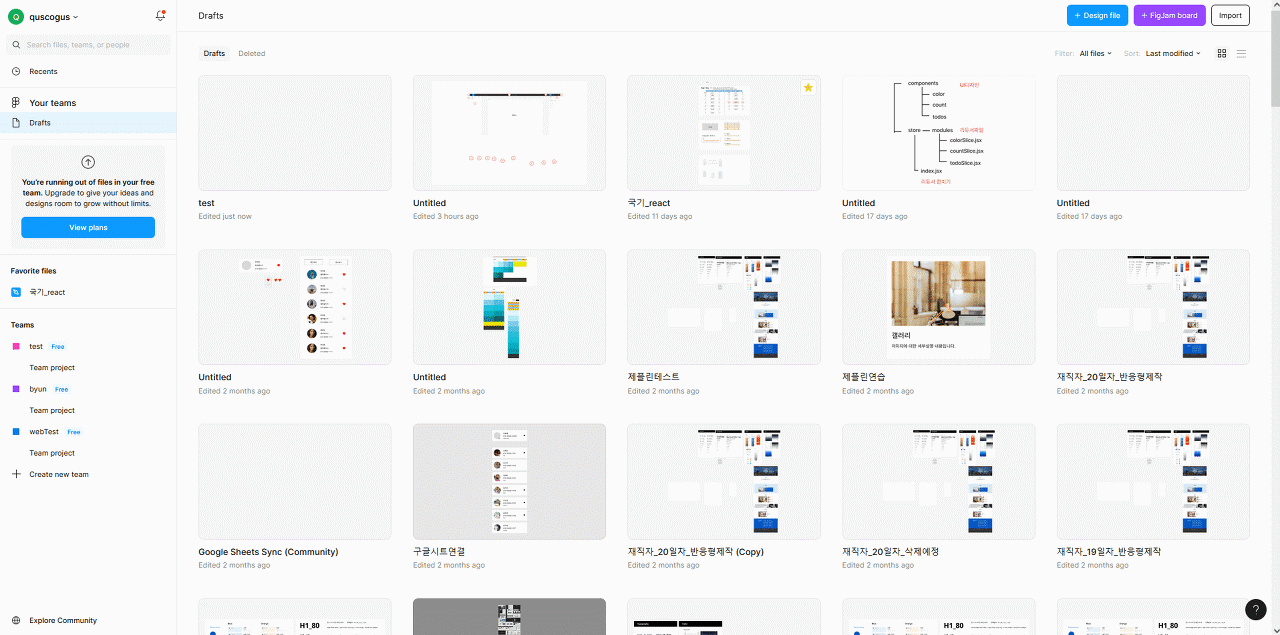Click the Import button
Image resolution: width=1280 pixels, height=635 pixels.
tap(1230, 15)
